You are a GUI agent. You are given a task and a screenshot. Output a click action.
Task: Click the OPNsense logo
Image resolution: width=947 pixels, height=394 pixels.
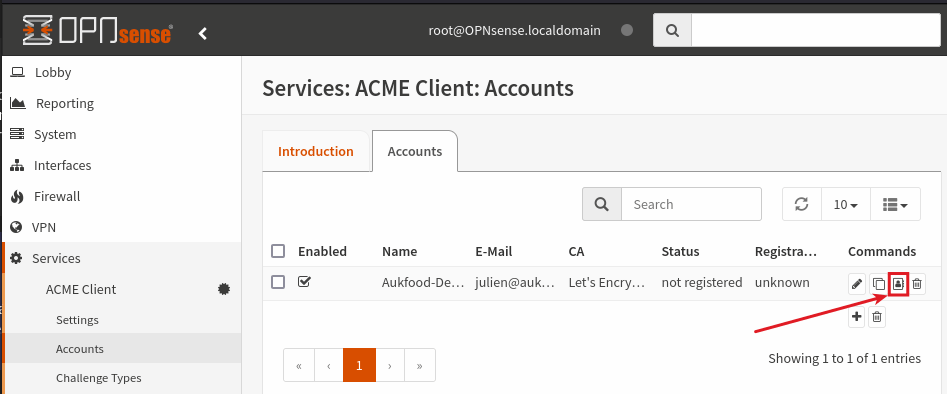(x=98, y=31)
